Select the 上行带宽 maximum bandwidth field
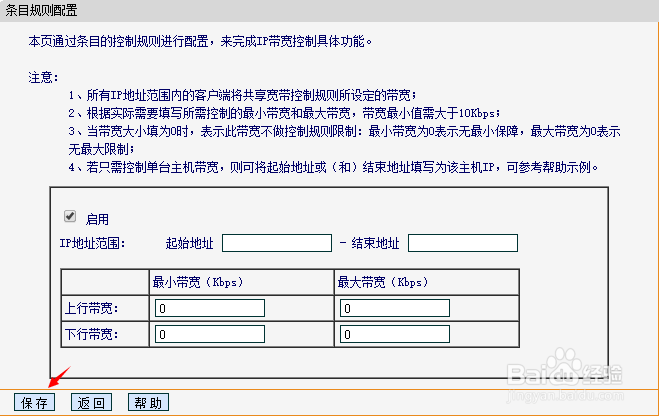 coord(395,308)
